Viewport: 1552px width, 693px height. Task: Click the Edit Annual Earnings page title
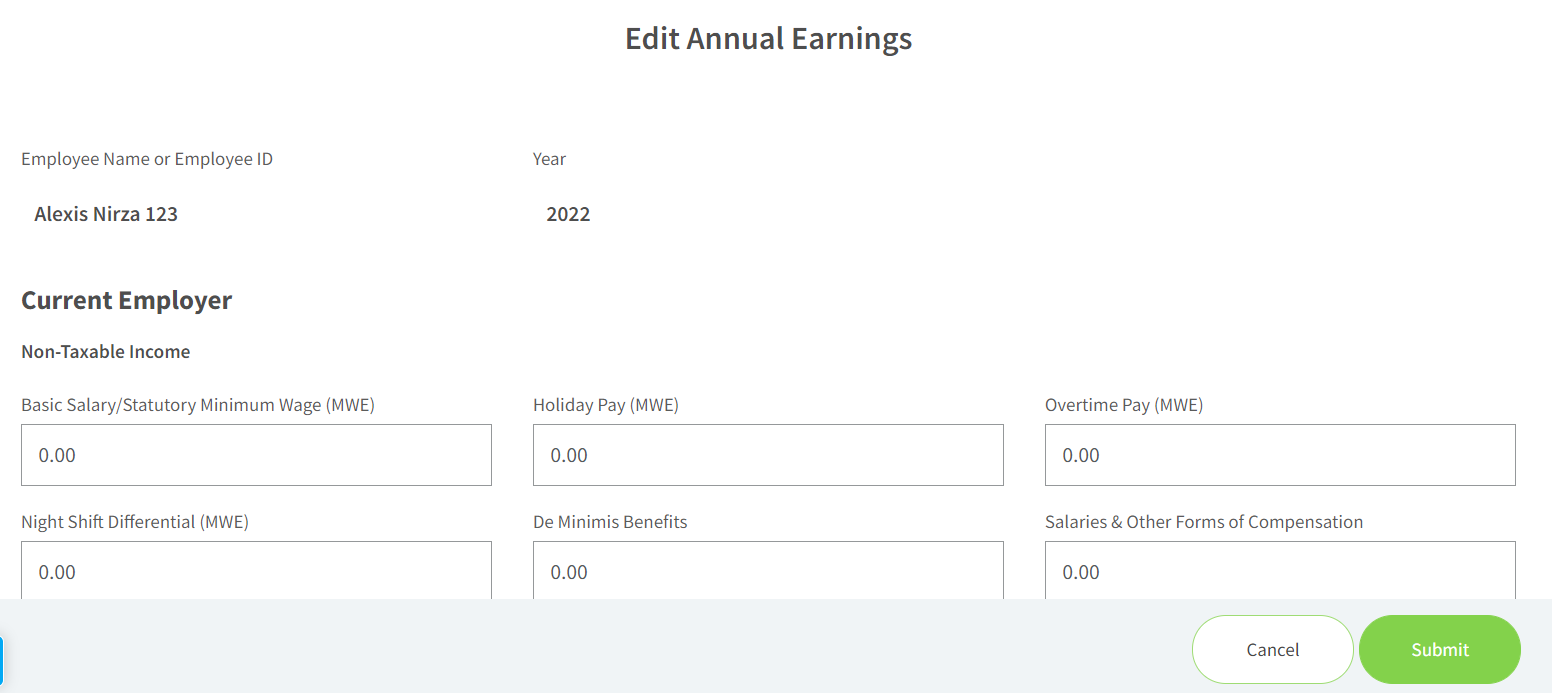[769, 38]
